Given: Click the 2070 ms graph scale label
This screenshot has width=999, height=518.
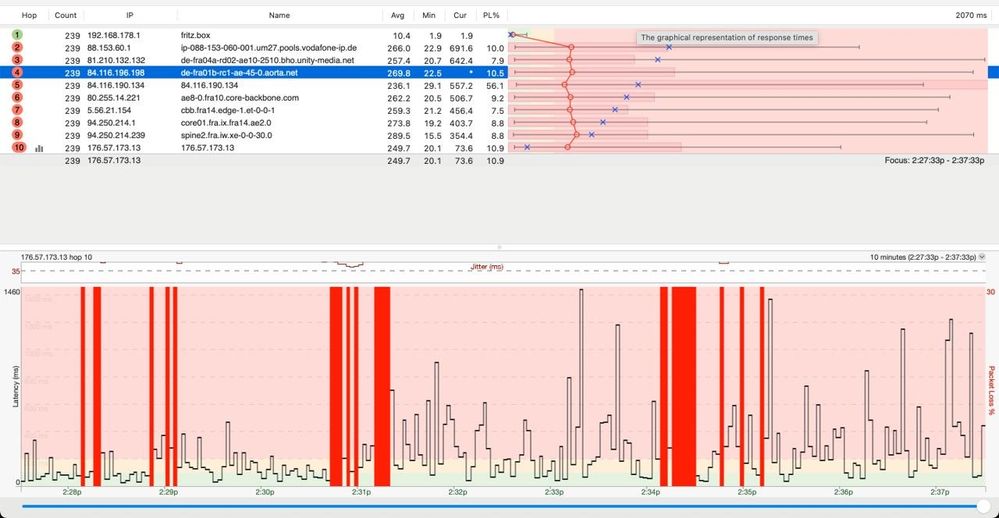Looking at the screenshot, I should point(971,15).
